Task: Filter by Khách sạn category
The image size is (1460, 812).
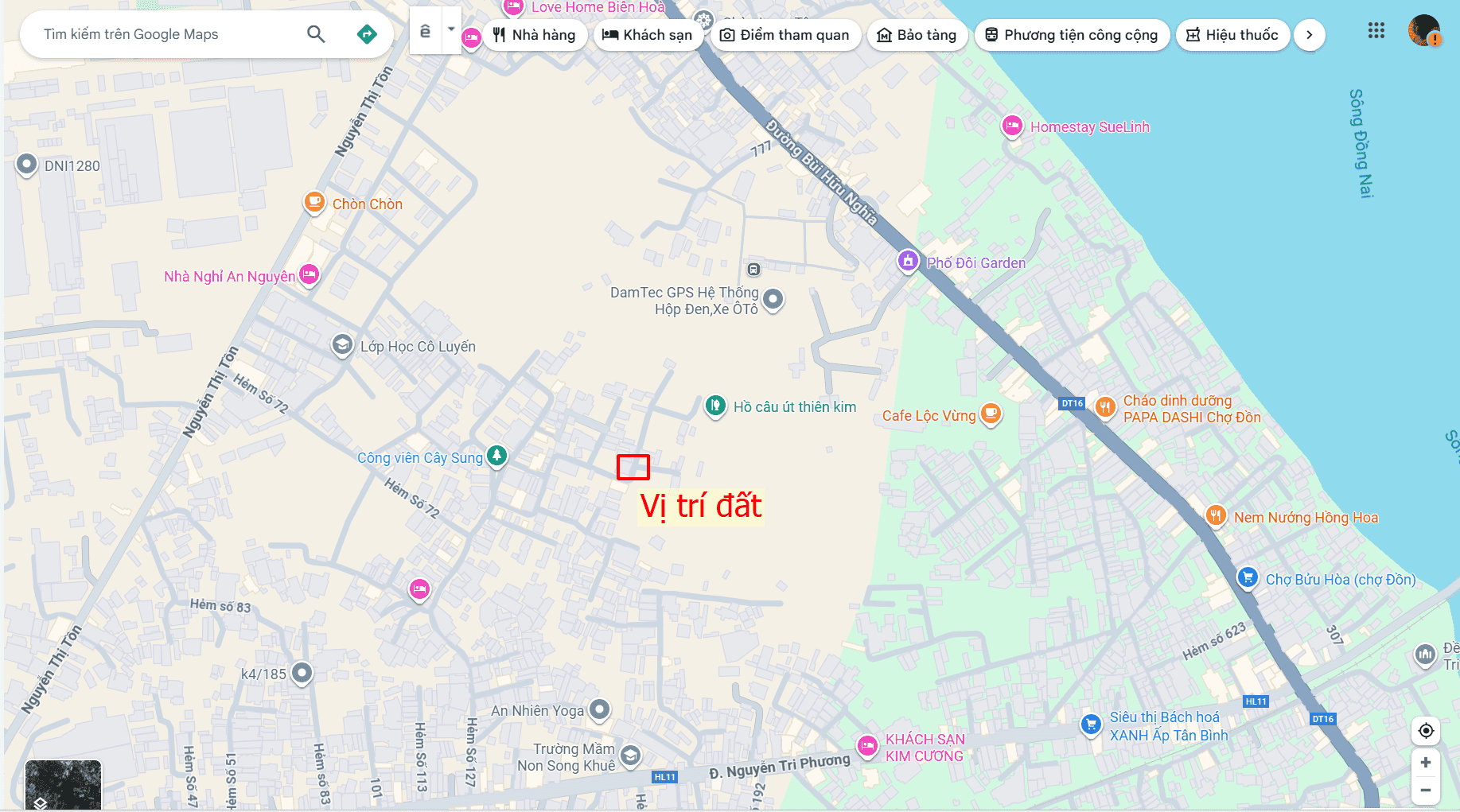Action: pyautogui.click(x=648, y=35)
